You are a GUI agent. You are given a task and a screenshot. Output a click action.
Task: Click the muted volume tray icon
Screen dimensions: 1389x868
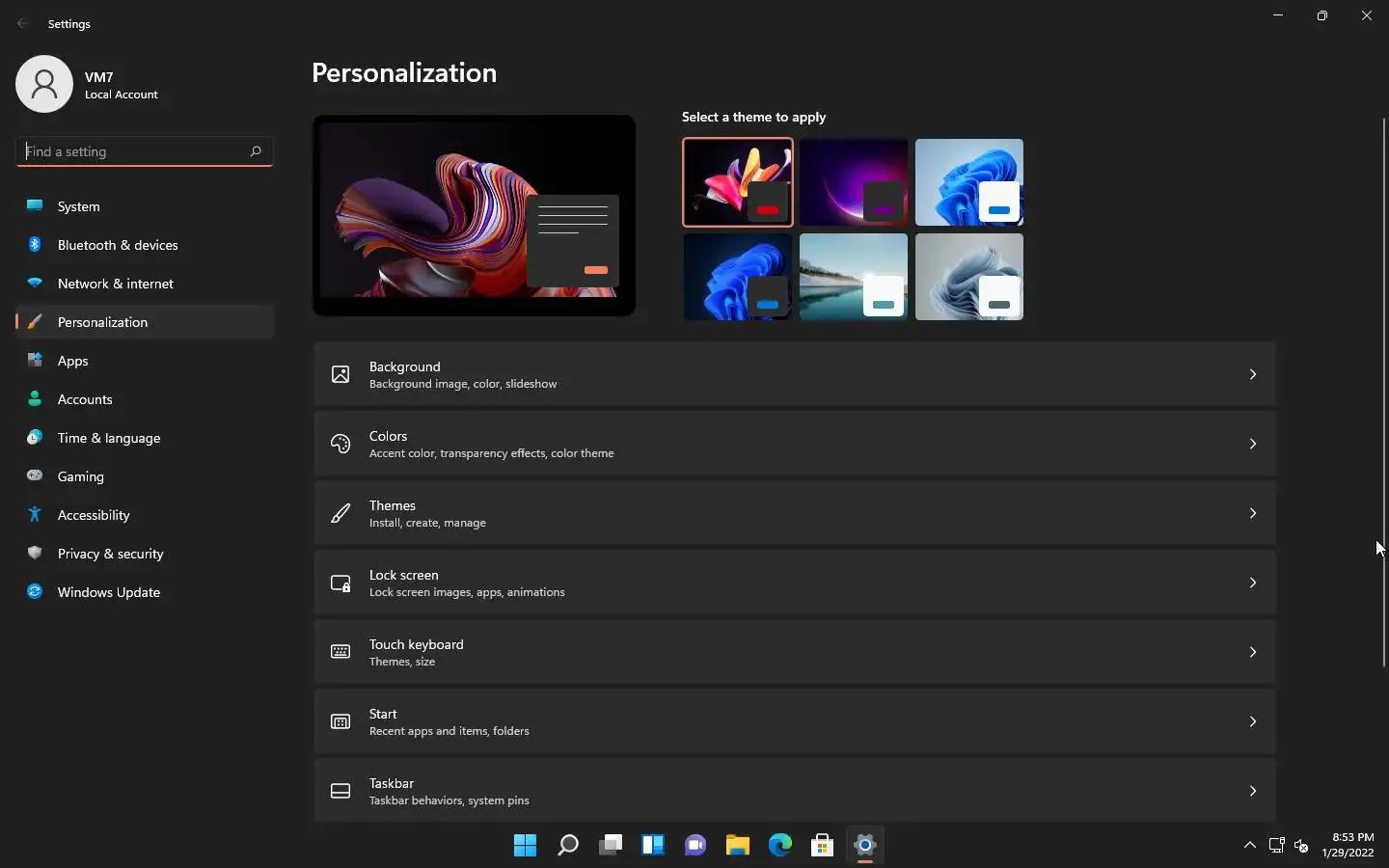coord(1301,846)
